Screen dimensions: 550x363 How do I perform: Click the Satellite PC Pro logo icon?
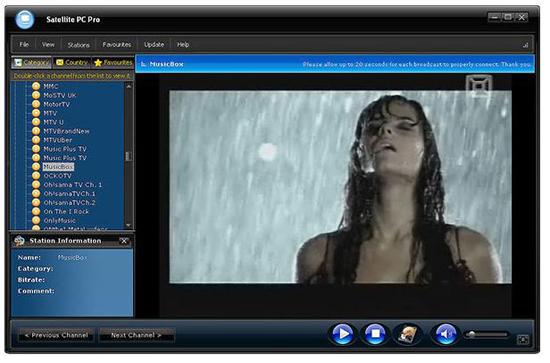click(25, 19)
